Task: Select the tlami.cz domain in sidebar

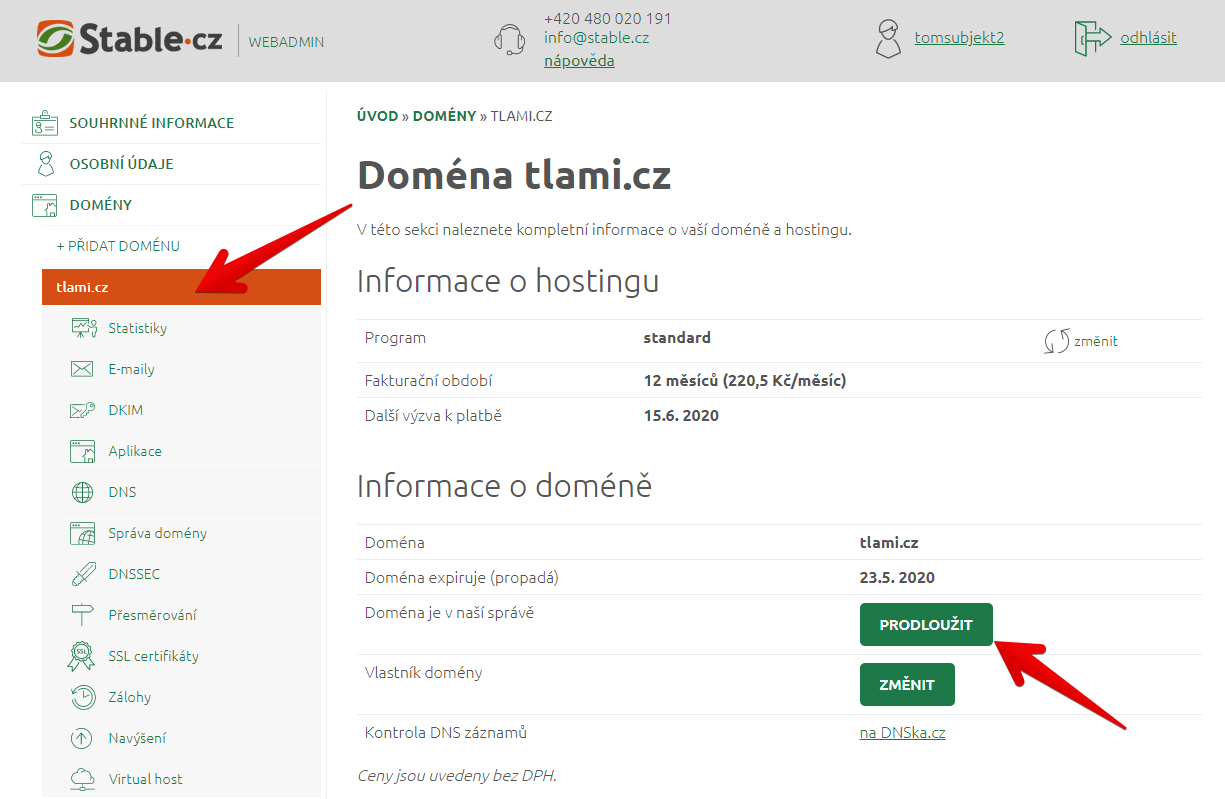Action: [181, 287]
